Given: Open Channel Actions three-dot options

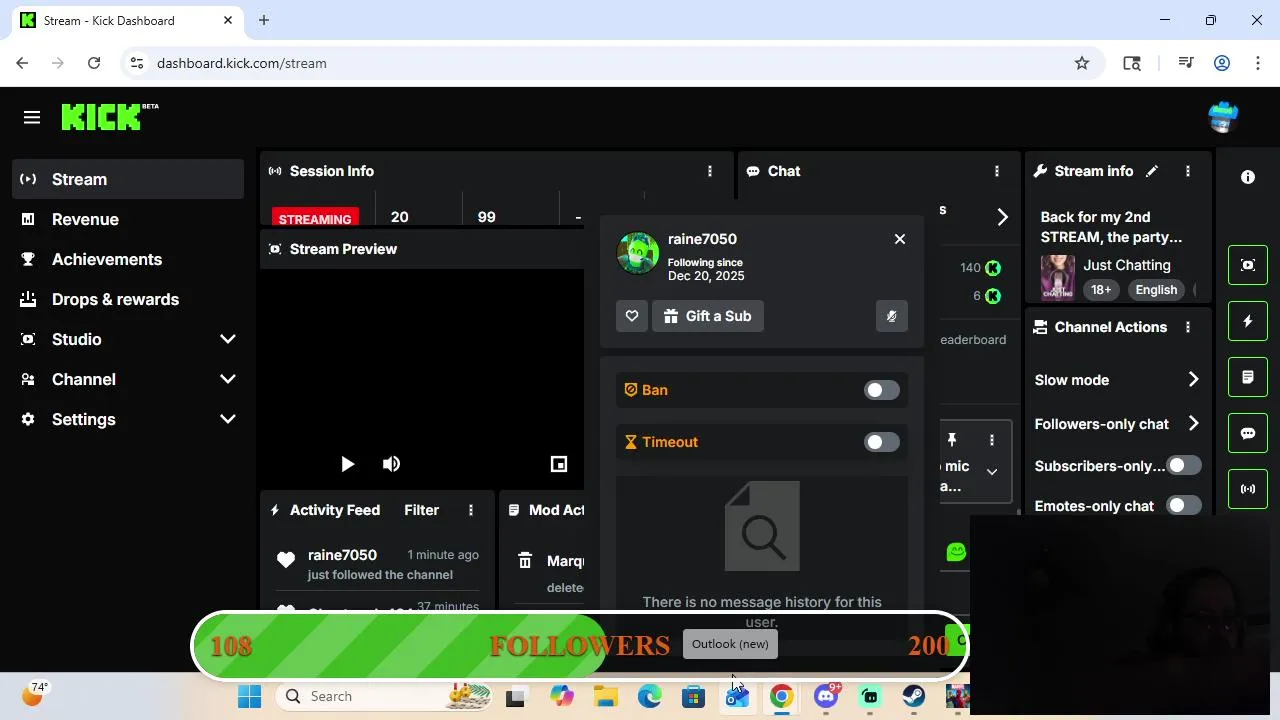Looking at the screenshot, I should [1187, 327].
